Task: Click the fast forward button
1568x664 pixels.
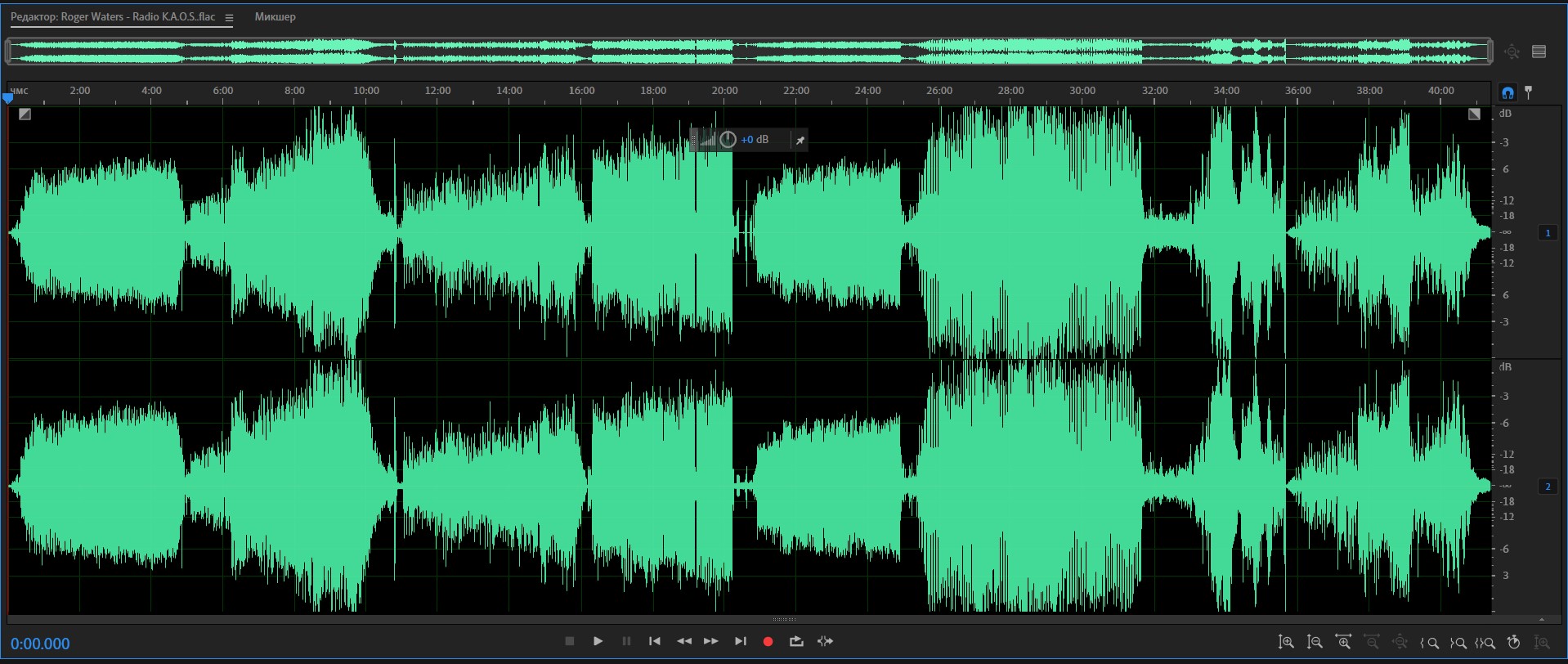Action: pos(711,642)
